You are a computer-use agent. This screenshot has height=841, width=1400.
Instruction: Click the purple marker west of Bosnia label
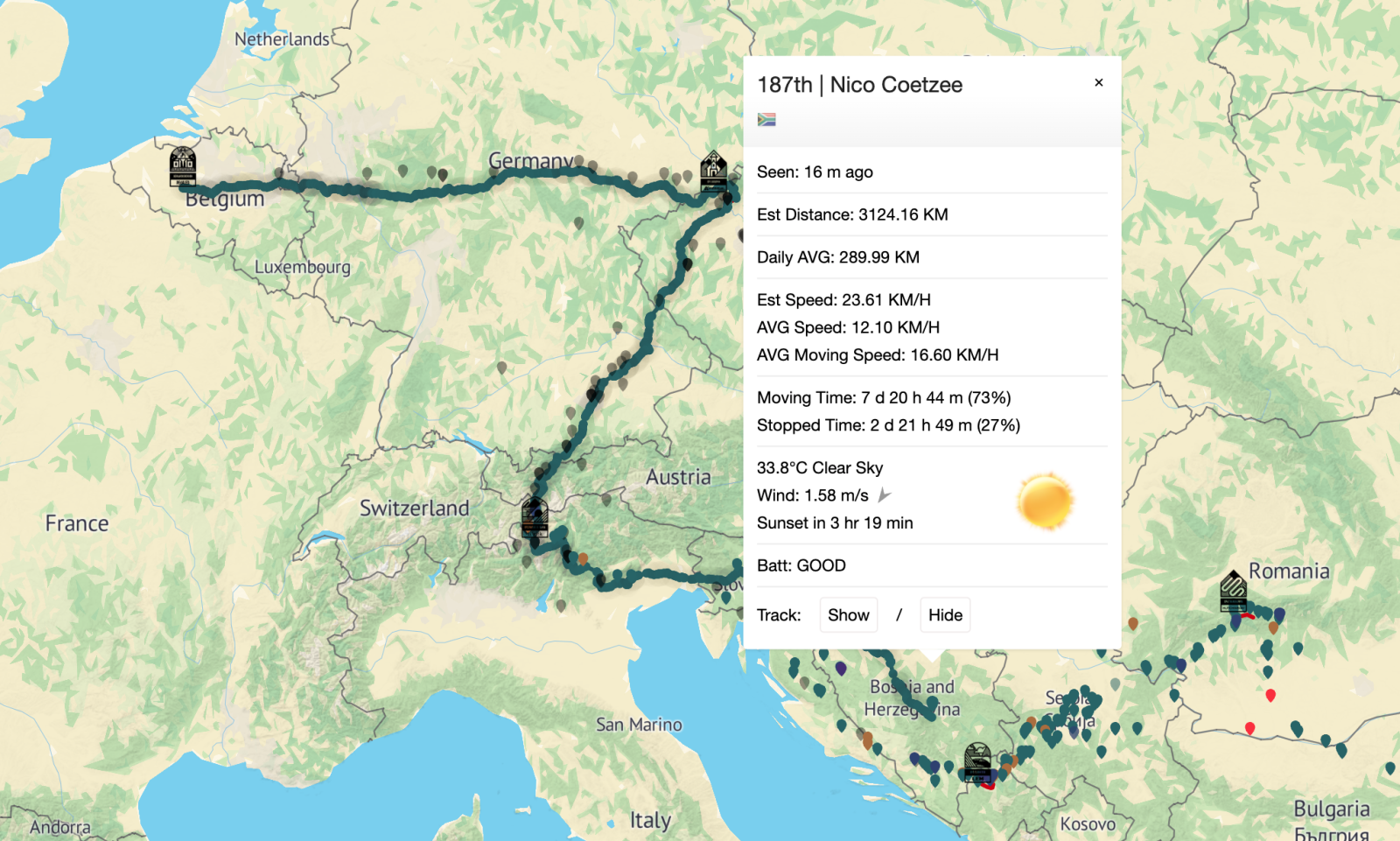point(841,669)
